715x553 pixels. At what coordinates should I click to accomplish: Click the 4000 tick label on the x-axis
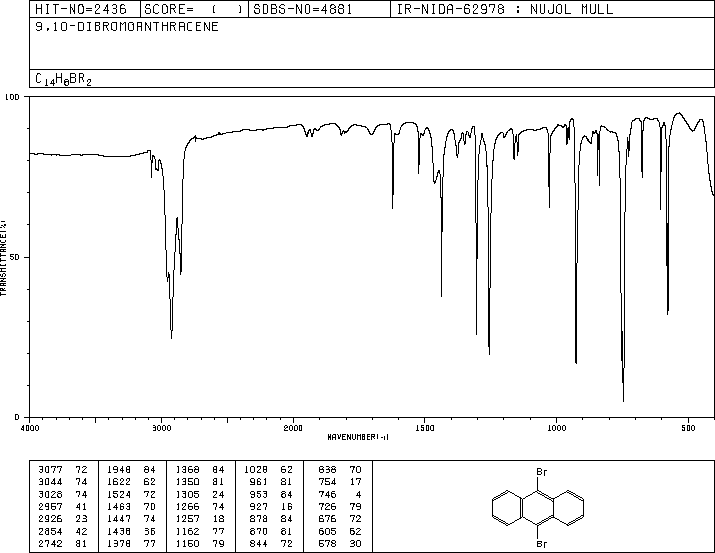[x=30, y=428]
